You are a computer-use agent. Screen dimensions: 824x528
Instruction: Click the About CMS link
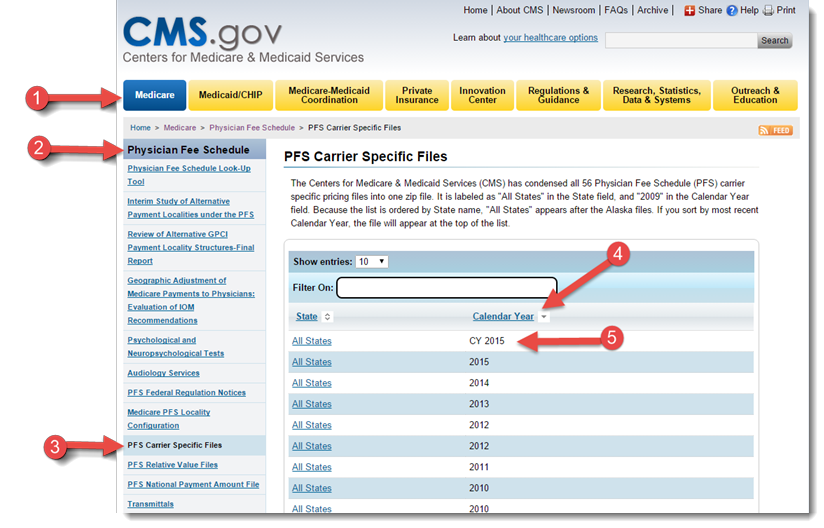[520, 10]
